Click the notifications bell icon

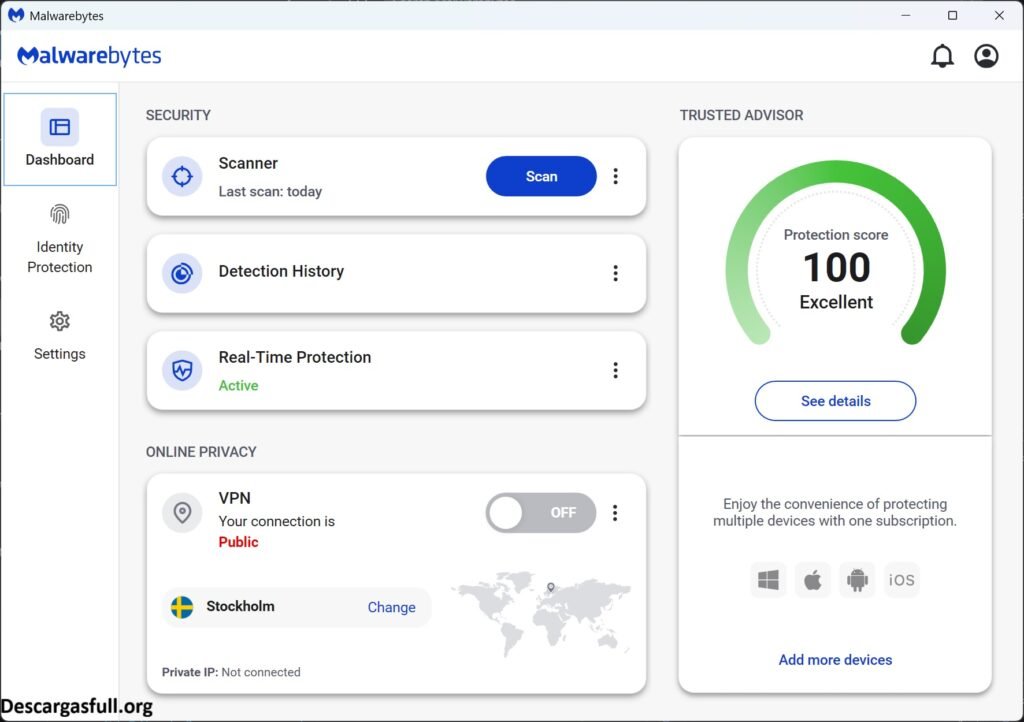(x=942, y=56)
